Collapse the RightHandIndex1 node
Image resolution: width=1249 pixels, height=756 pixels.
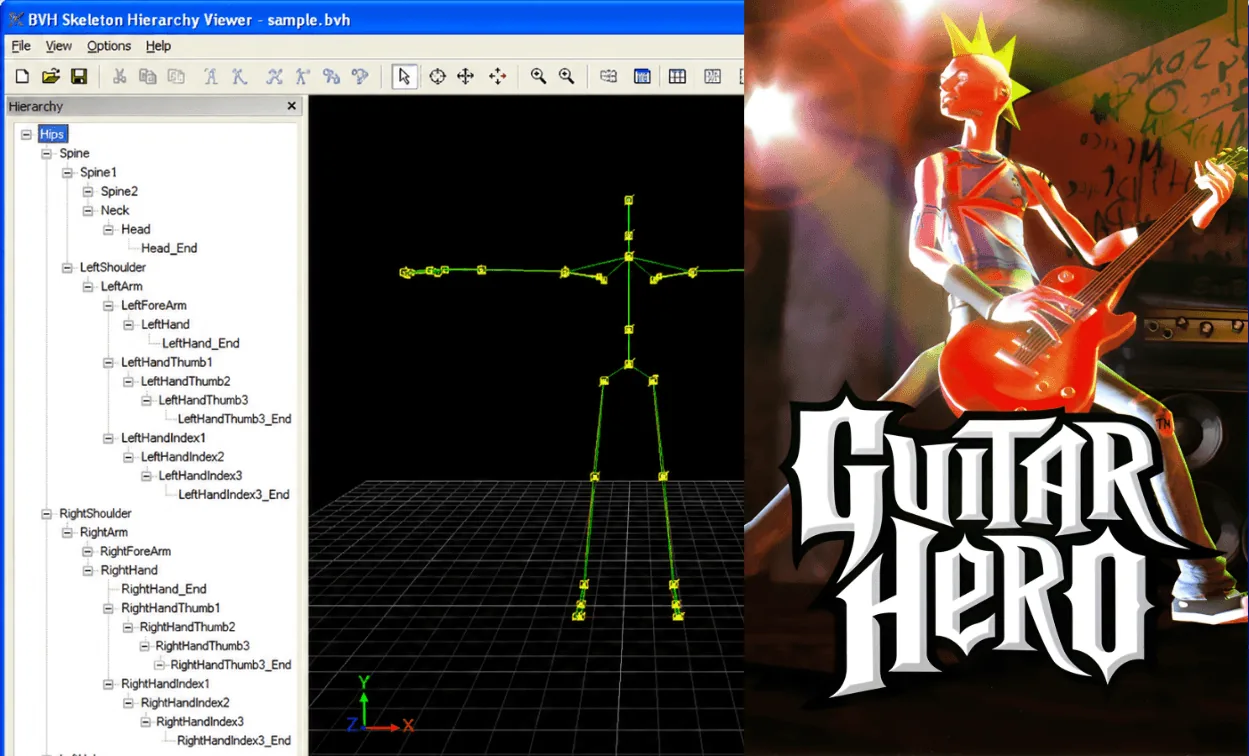108,684
